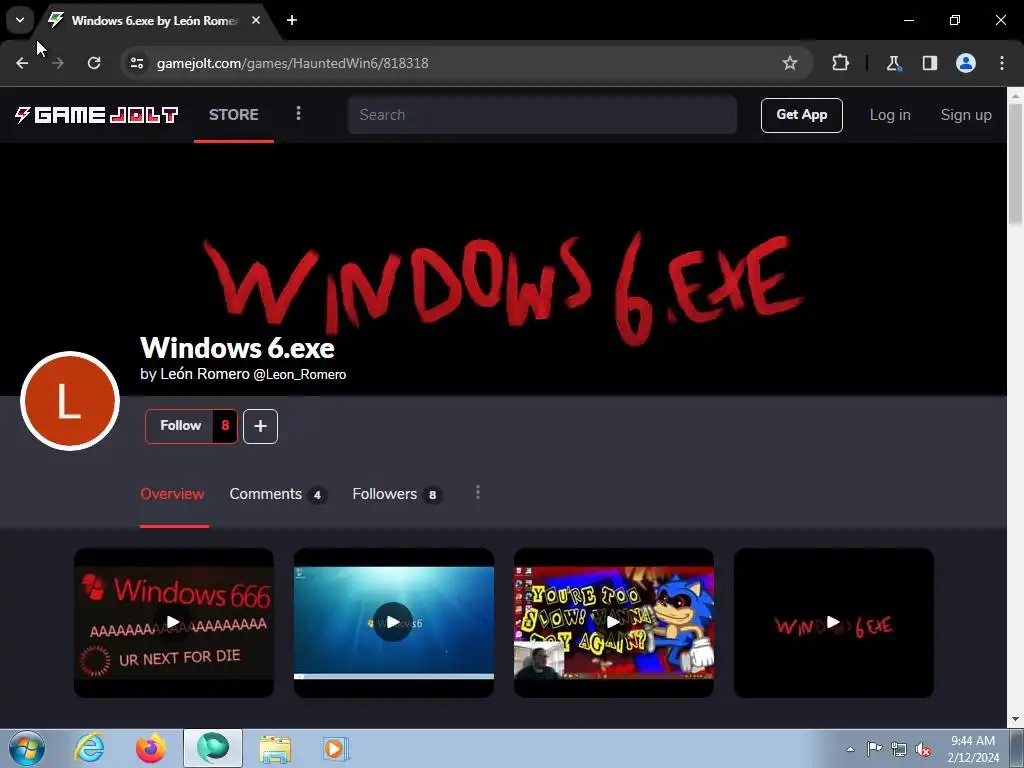Switch to the Followers tab
Screen dimensions: 1024x768
[x=396, y=494]
